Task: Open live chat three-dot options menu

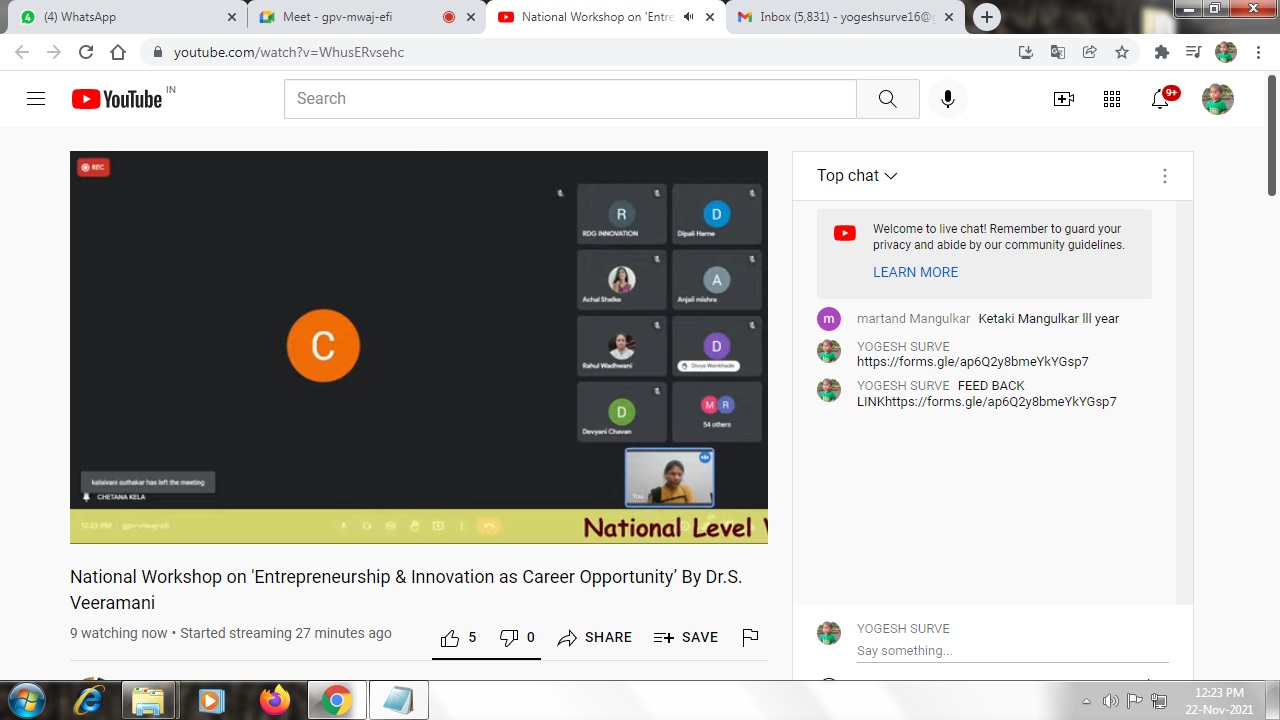Action: pyautogui.click(x=1164, y=176)
